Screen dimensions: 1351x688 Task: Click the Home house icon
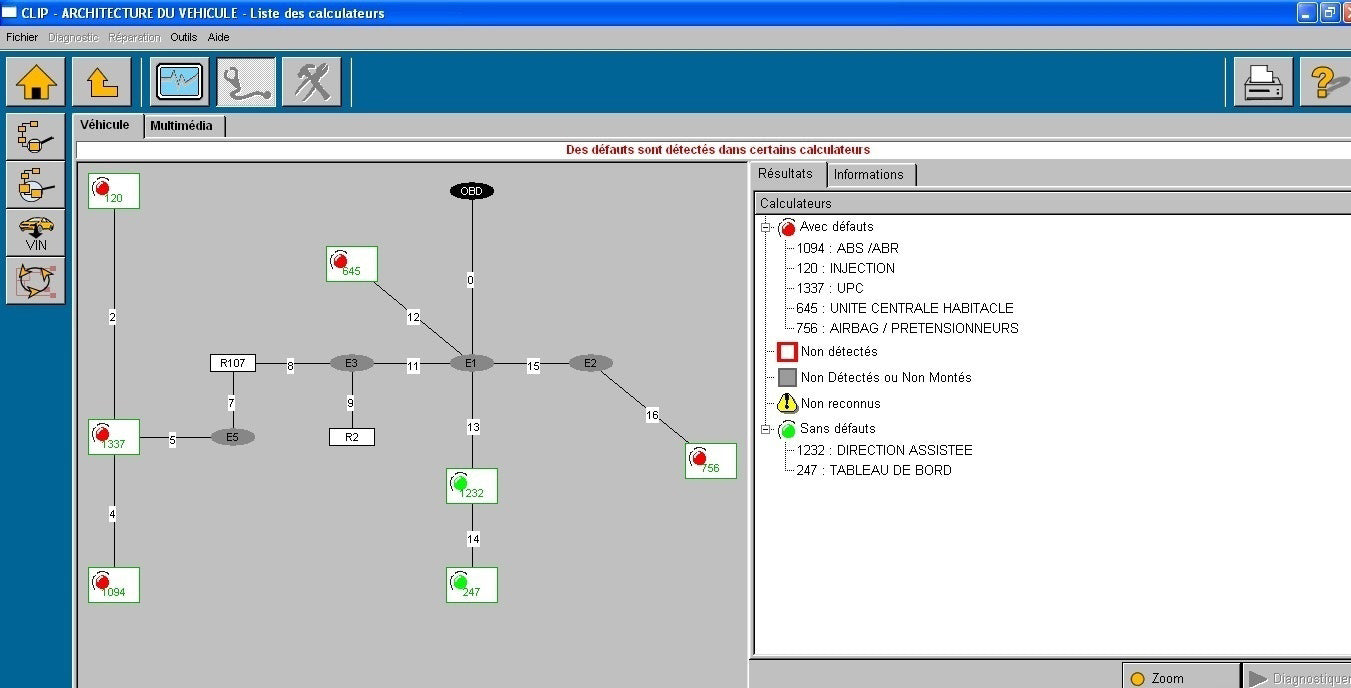pyautogui.click(x=35, y=82)
